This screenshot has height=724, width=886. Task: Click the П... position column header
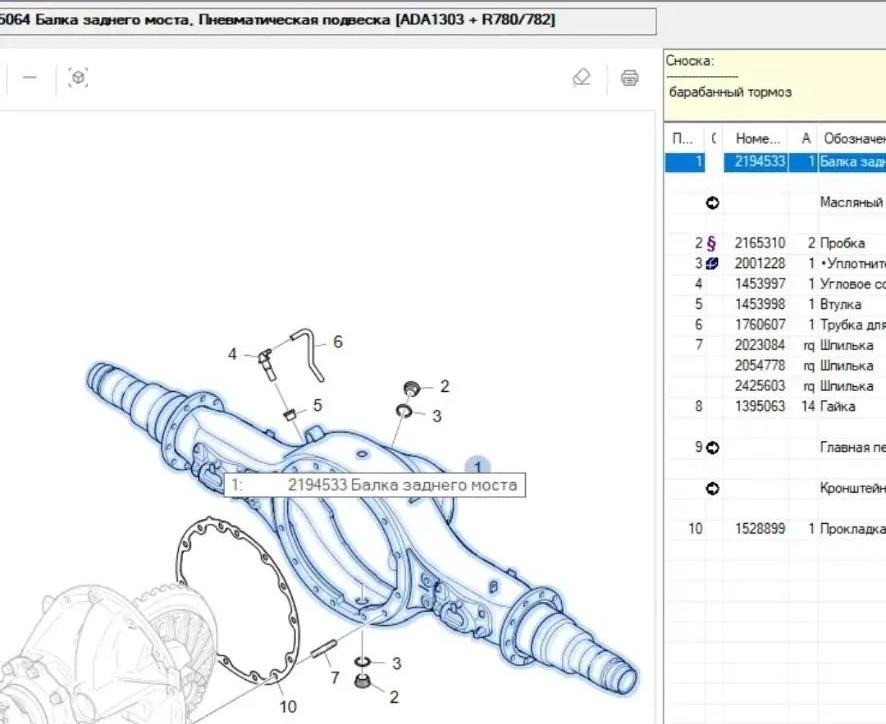684,138
